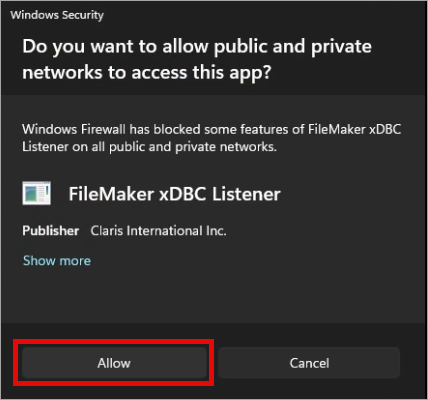
Task: Choose the Allow button highlighted in red
Action: [114, 363]
